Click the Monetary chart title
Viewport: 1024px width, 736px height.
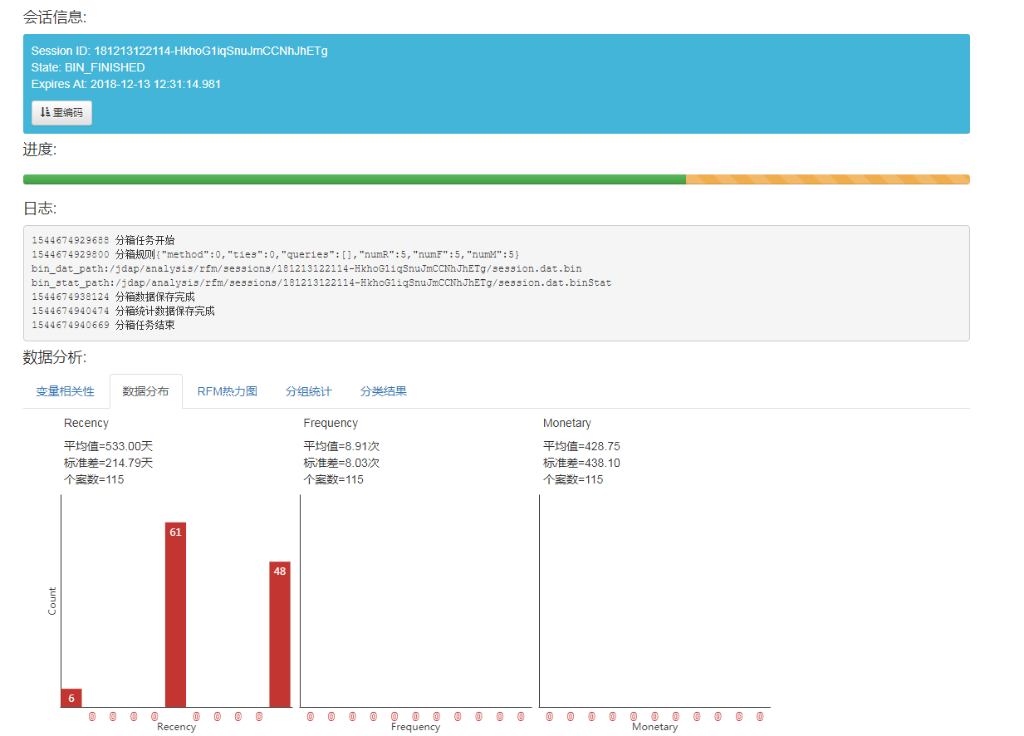(x=567, y=424)
